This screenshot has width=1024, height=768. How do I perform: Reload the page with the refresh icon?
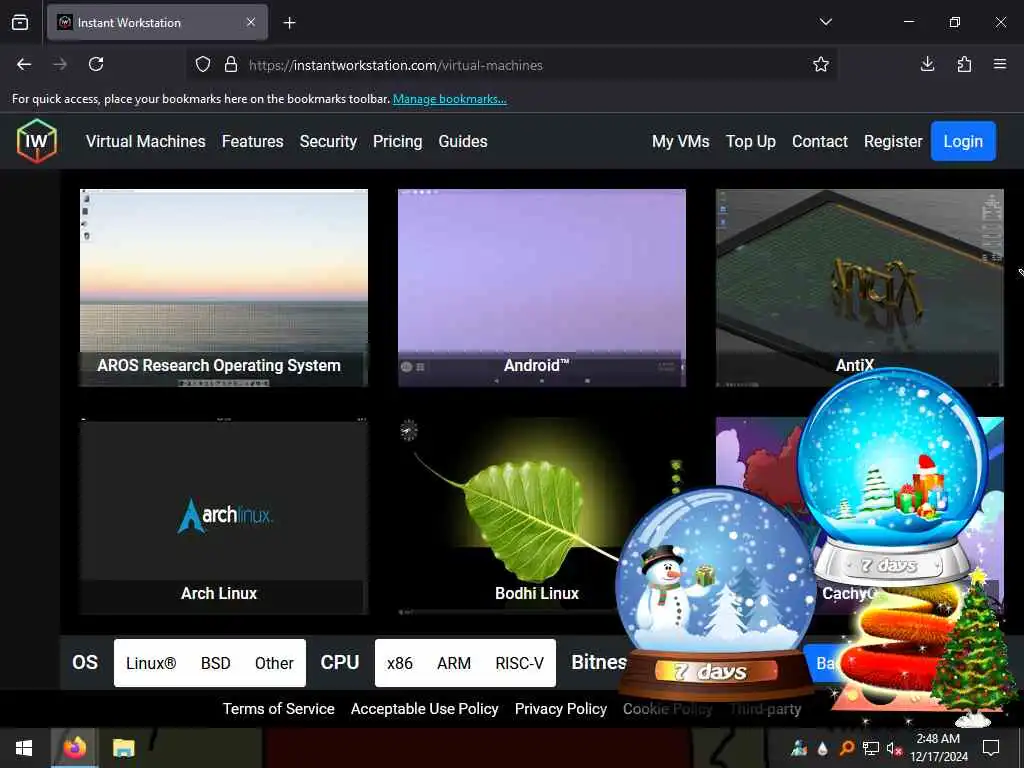point(96,64)
